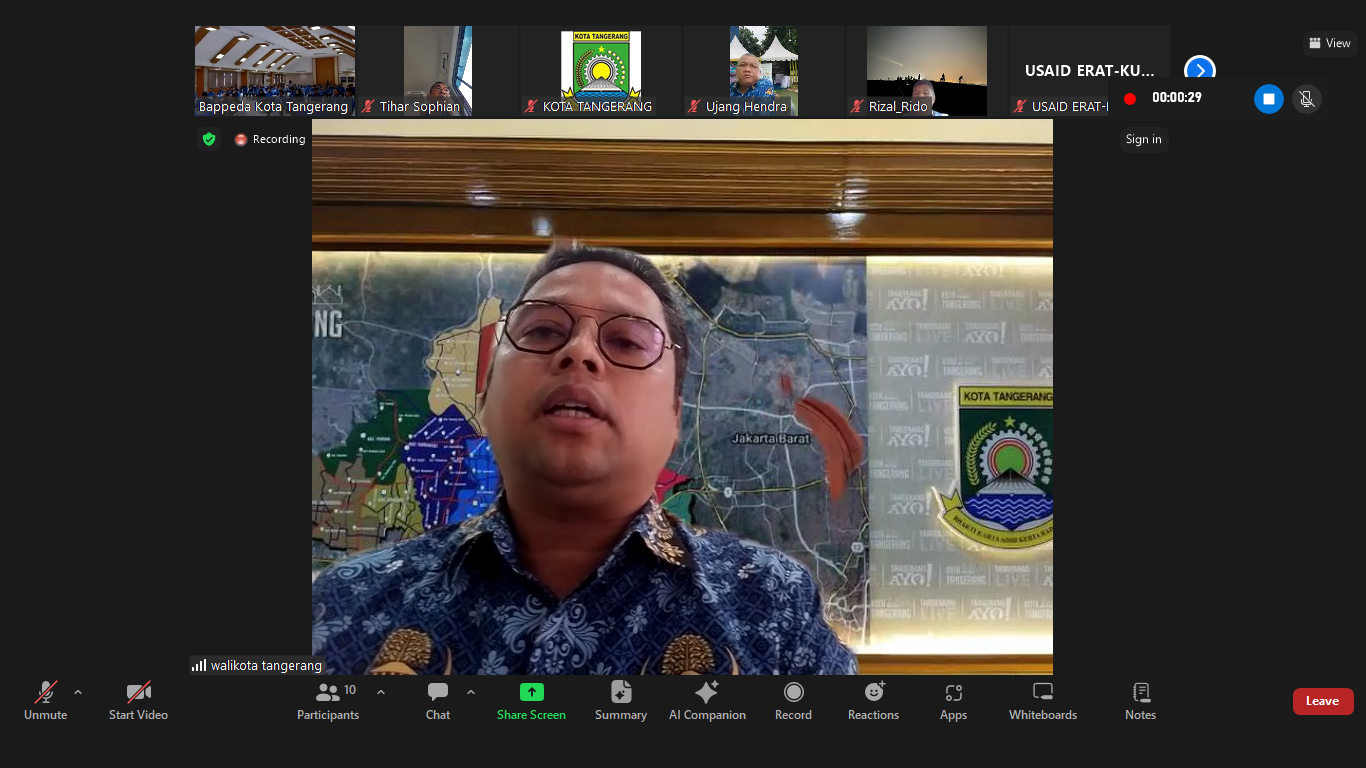Expand Chat options arrow
This screenshot has width=1366, height=768.
click(471, 692)
